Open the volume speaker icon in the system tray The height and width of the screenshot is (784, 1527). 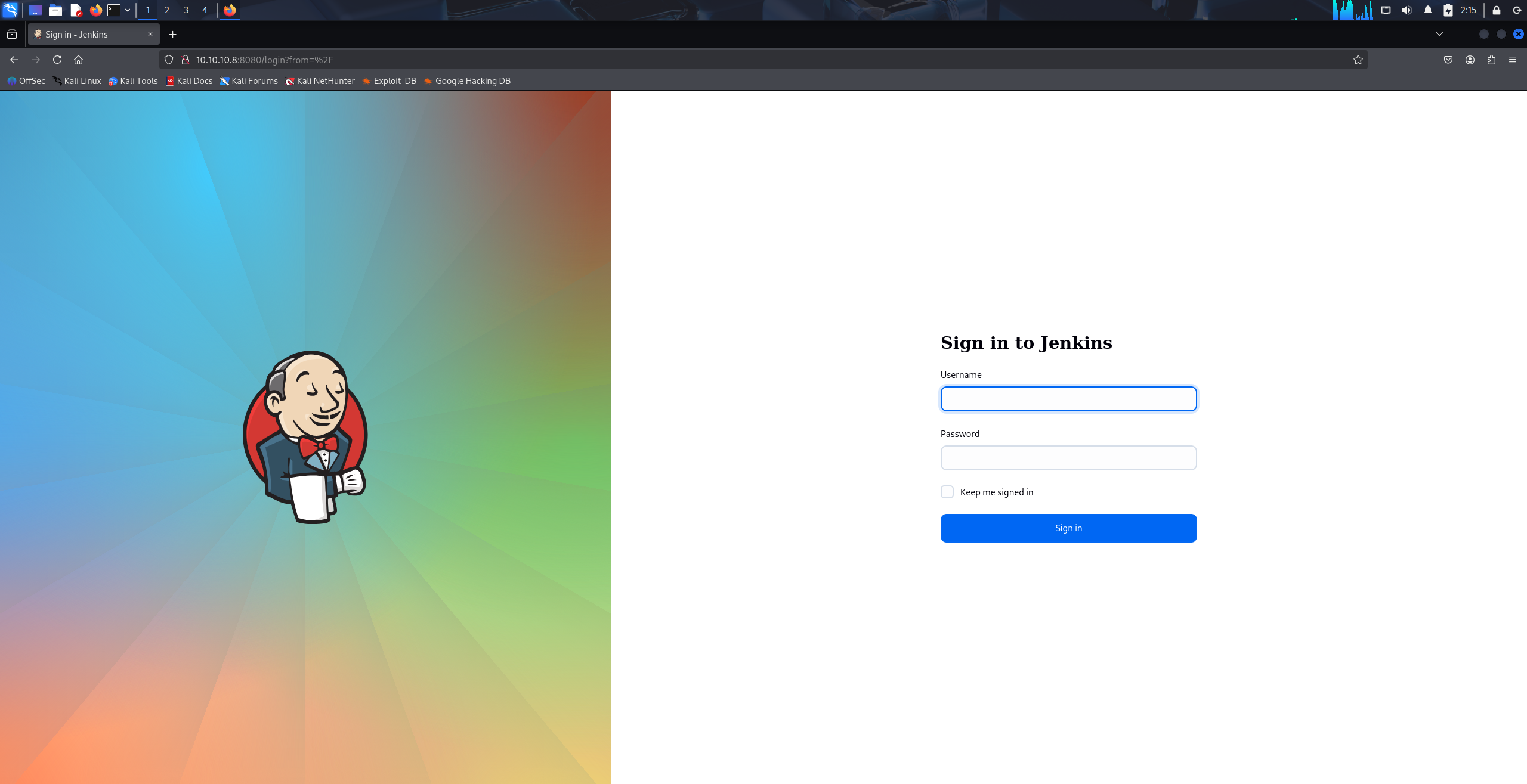[1407, 10]
